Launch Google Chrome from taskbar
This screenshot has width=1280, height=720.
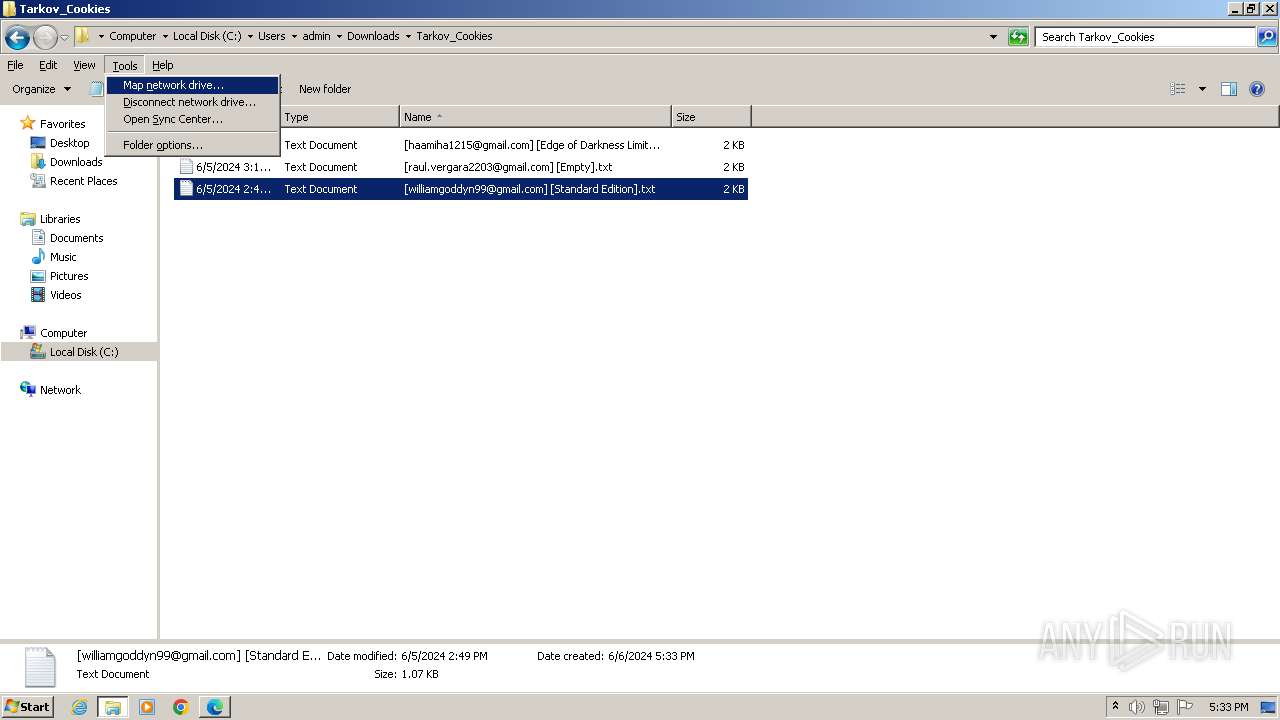[181, 707]
